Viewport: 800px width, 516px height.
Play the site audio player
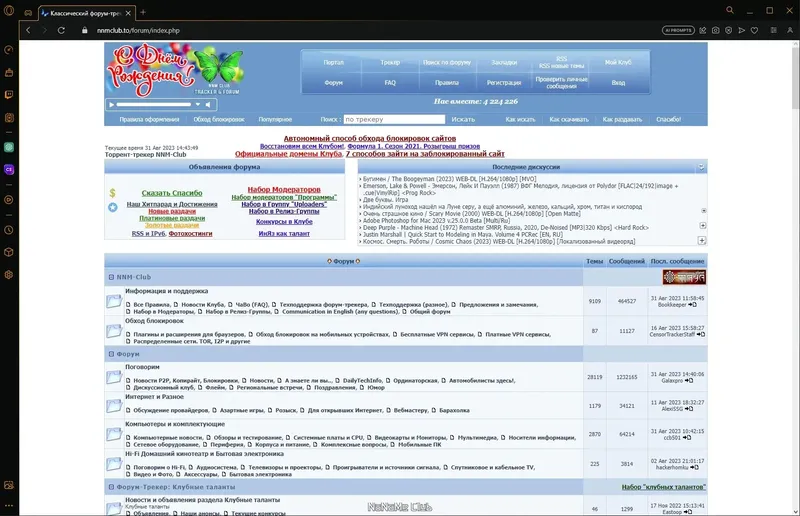tap(111, 105)
